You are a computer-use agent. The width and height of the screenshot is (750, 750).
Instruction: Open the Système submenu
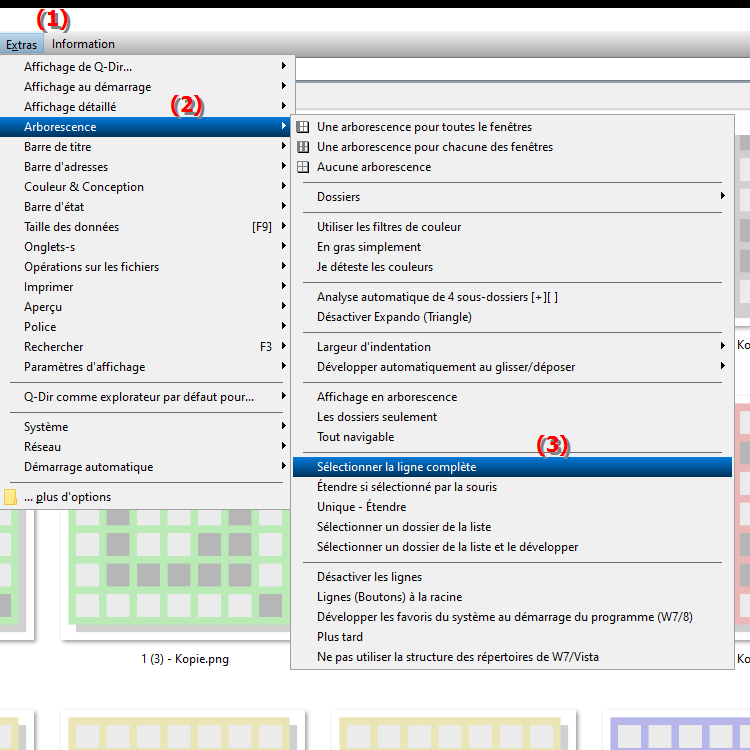145,427
